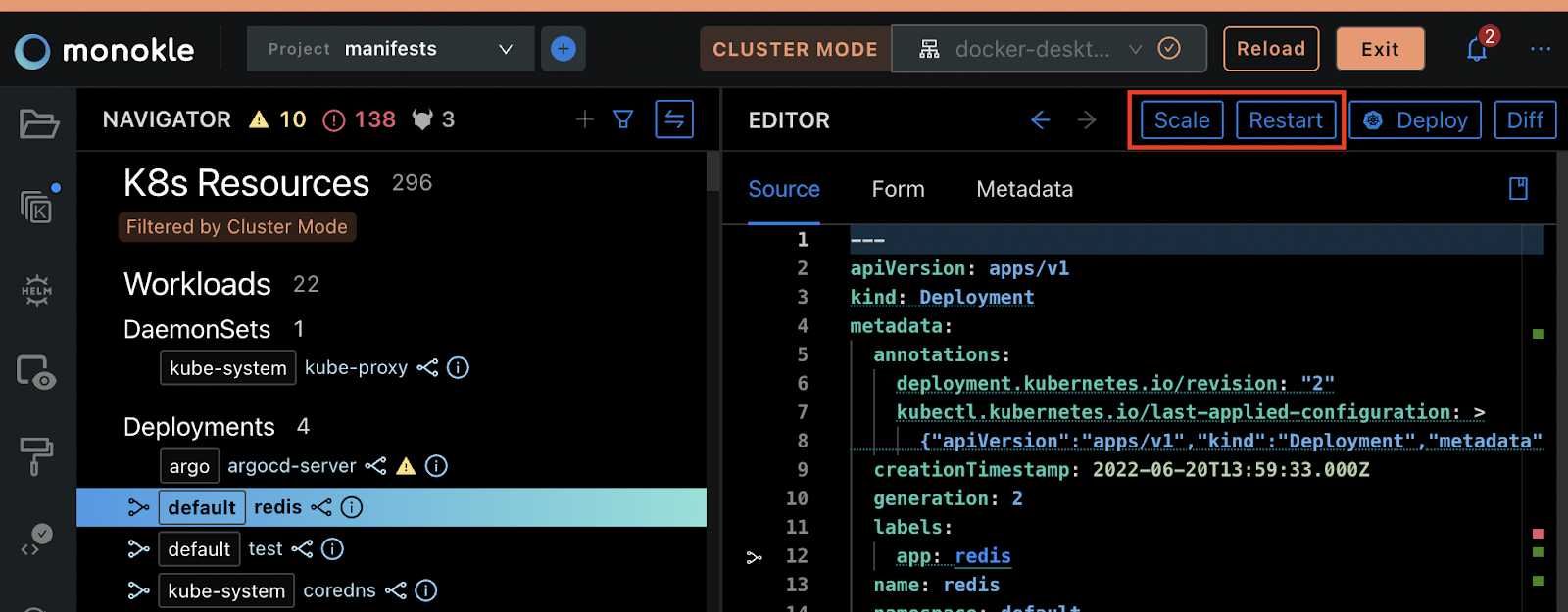The height and width of the screenshot is (612, 1568).
Task: Open the Helm panel in sidebar
Action: coord(37,290)
